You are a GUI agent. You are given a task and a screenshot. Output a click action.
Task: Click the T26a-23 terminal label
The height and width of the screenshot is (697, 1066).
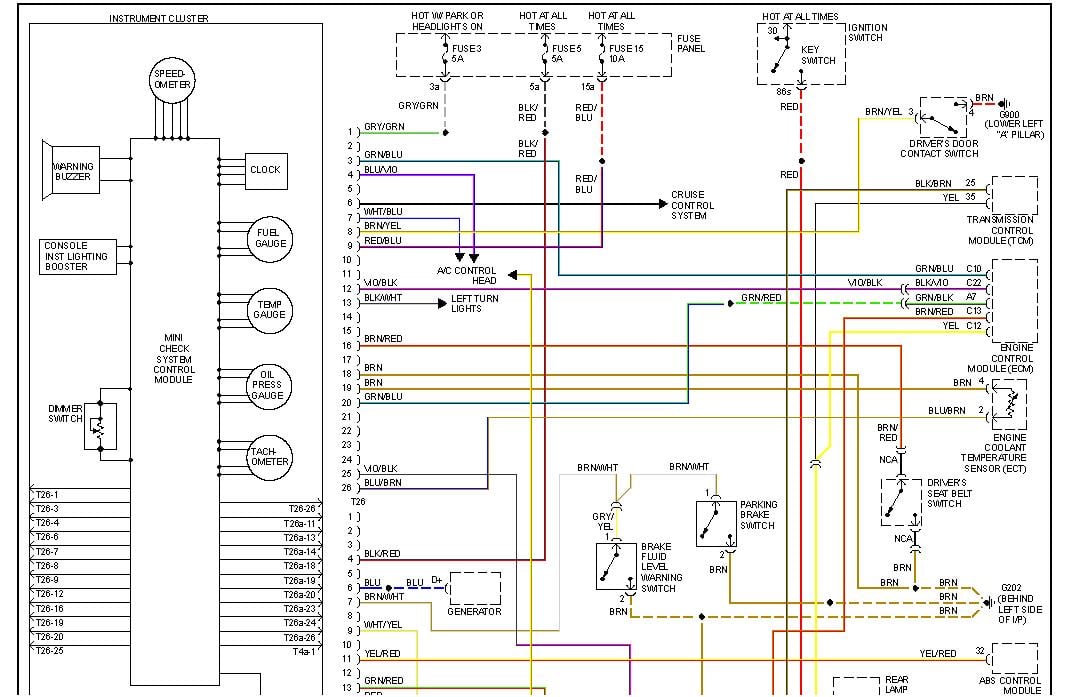pos(300,609)
